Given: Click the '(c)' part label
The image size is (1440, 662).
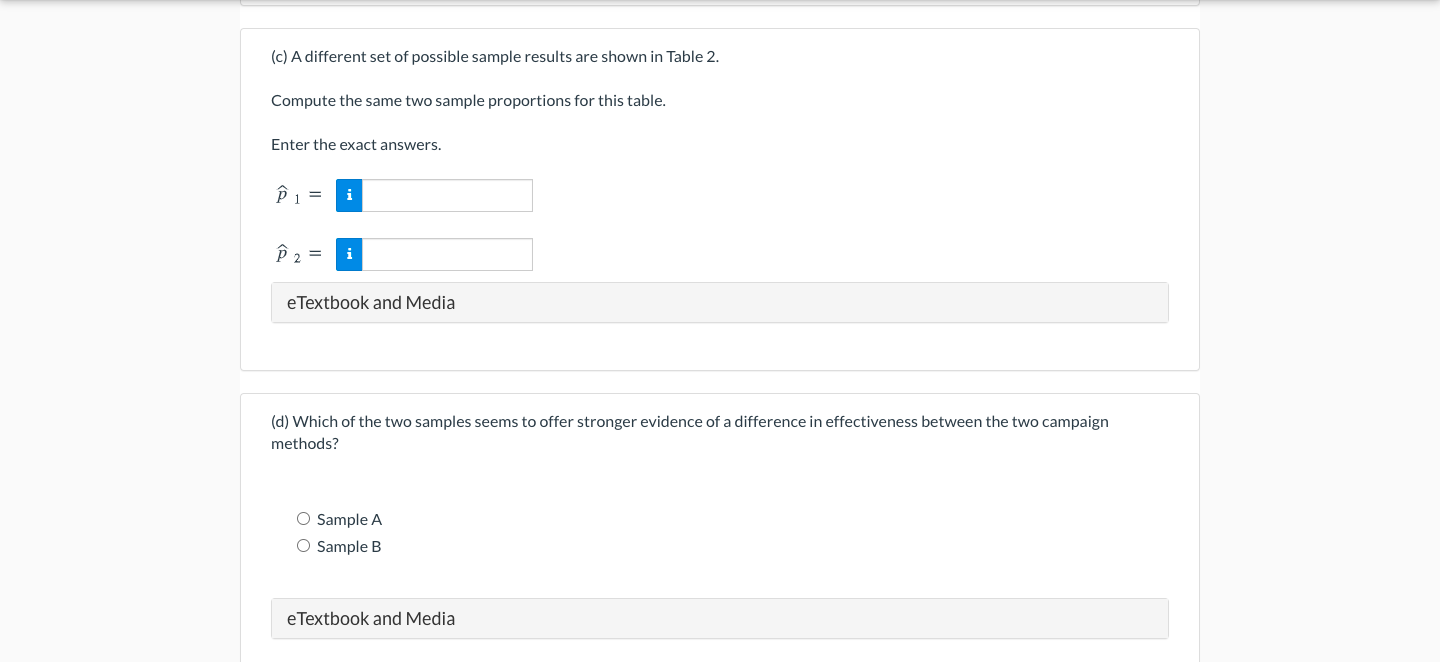Looking at the screenshot, I should tap(279, 57).
